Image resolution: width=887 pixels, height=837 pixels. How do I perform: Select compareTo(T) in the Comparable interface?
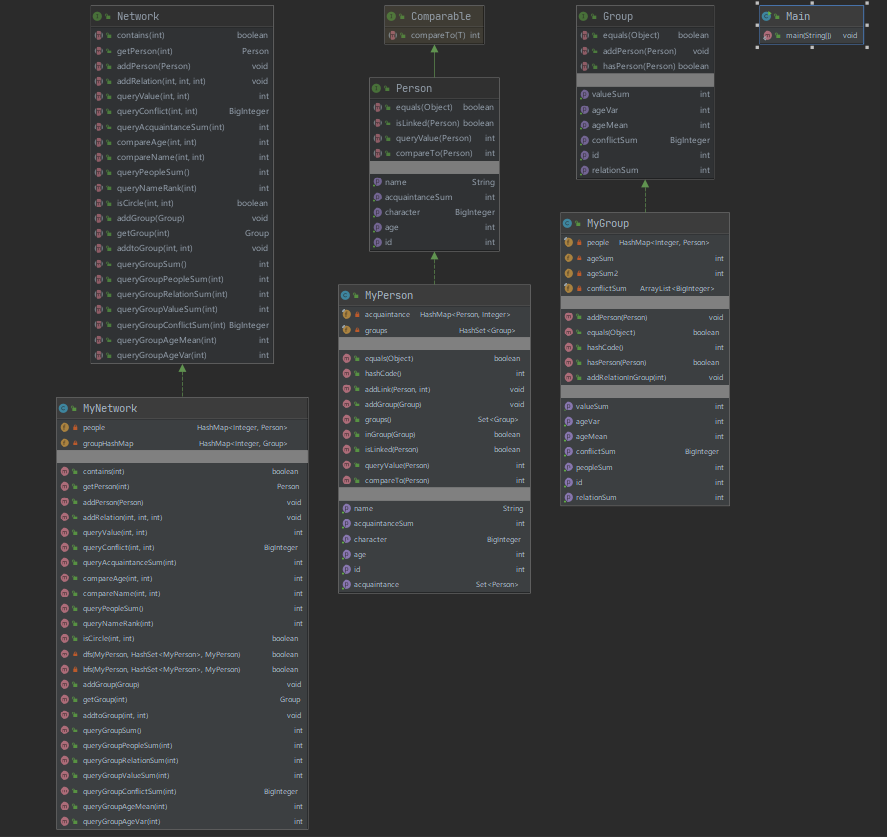[433, 35]
